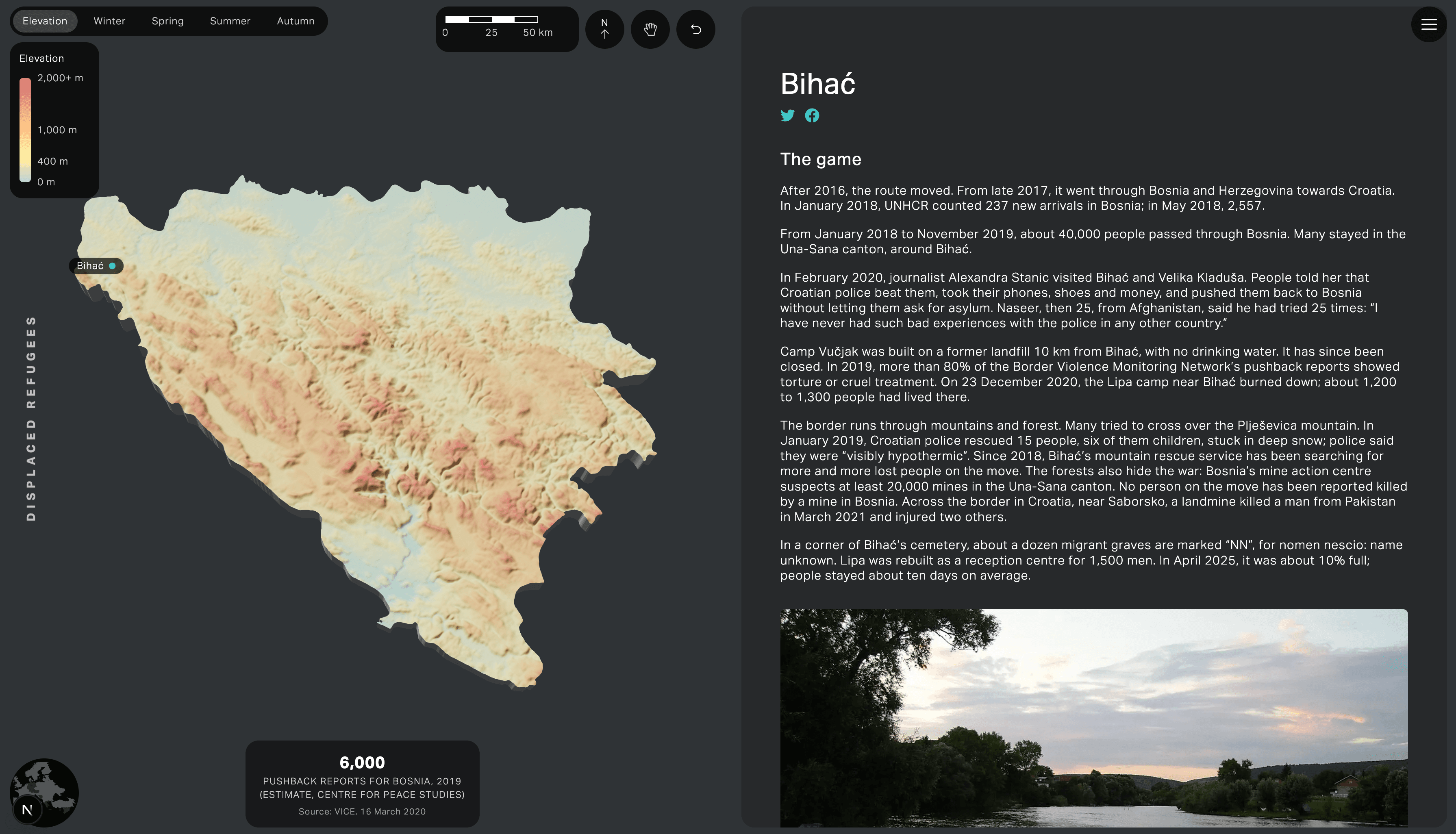Open the hamburger menu
This screenshot has height=834, width=1456.
tap(1428, 24)
